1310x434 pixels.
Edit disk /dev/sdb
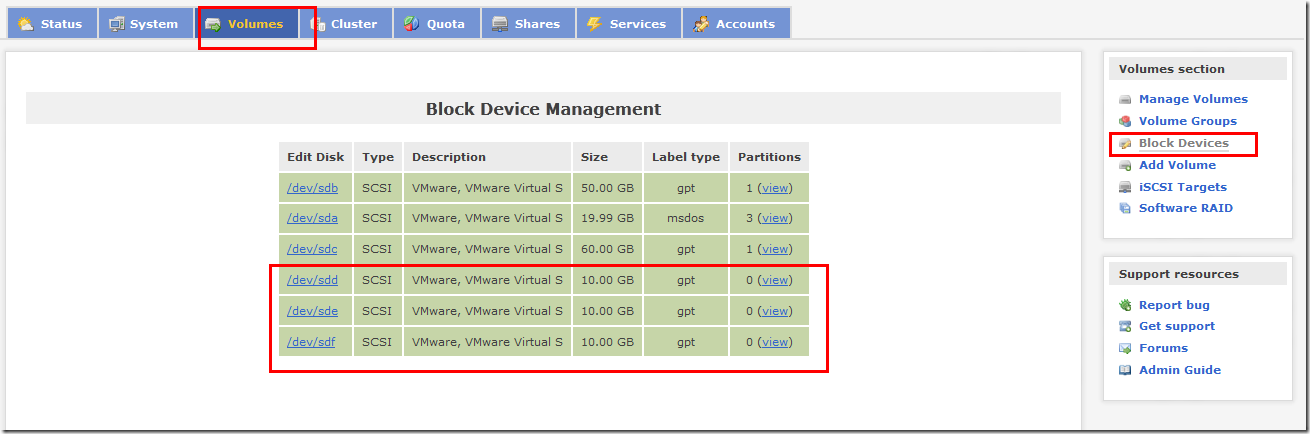(x=312, y=187)
